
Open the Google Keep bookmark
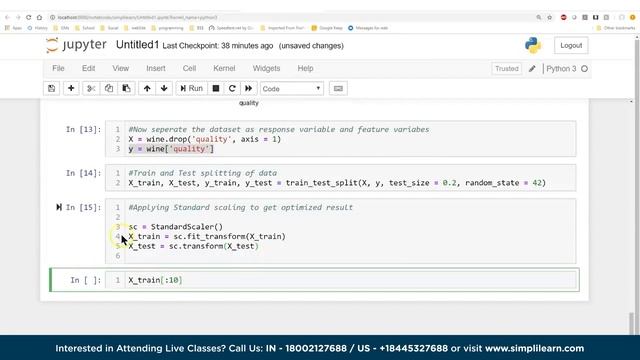[327, 28]
